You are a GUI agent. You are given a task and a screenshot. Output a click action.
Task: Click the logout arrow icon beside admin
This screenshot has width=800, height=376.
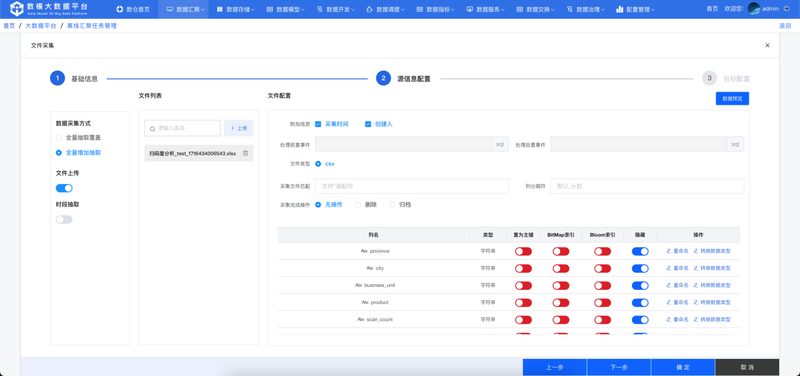coord(786,9)
